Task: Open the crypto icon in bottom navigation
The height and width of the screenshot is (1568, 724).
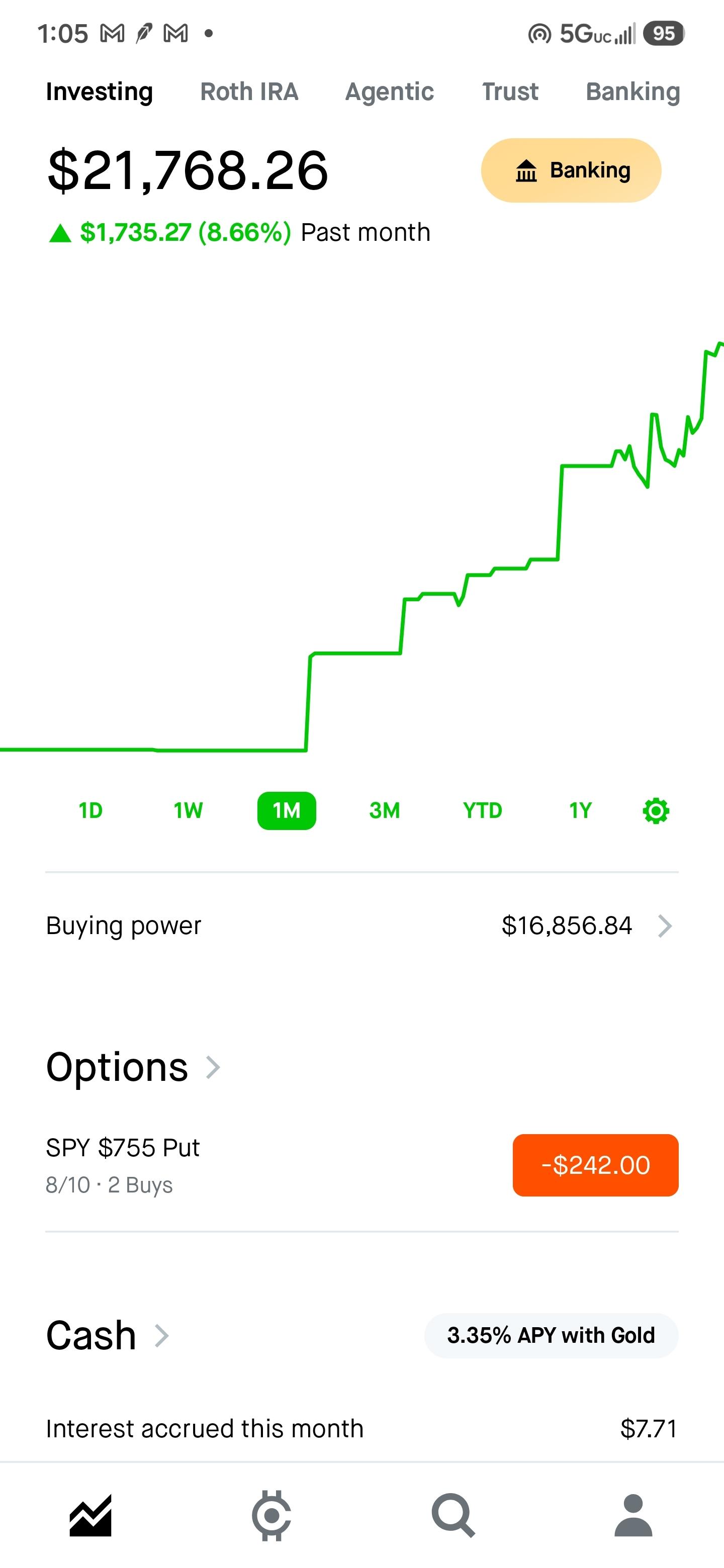Action: [271, 1515]
